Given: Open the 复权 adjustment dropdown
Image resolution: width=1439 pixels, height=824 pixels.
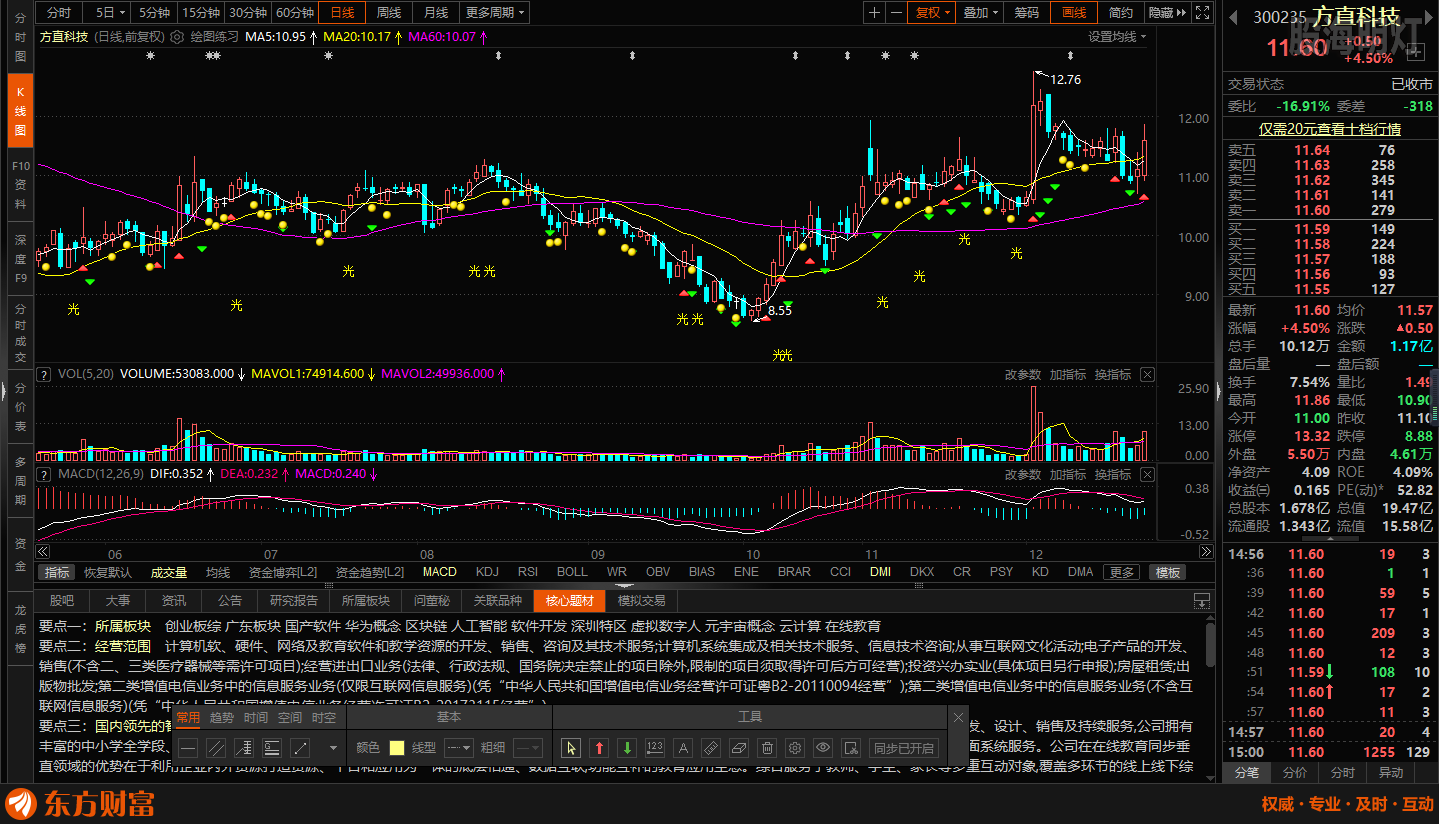Looking at the screenshot, I should [933, 12].
